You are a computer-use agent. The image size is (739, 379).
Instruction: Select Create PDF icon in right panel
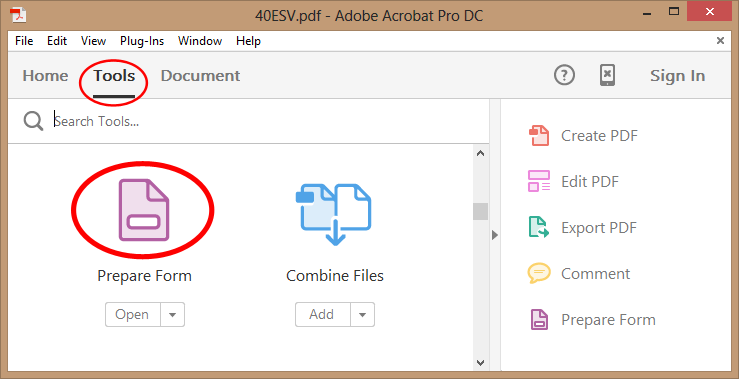tap(539, 136)
